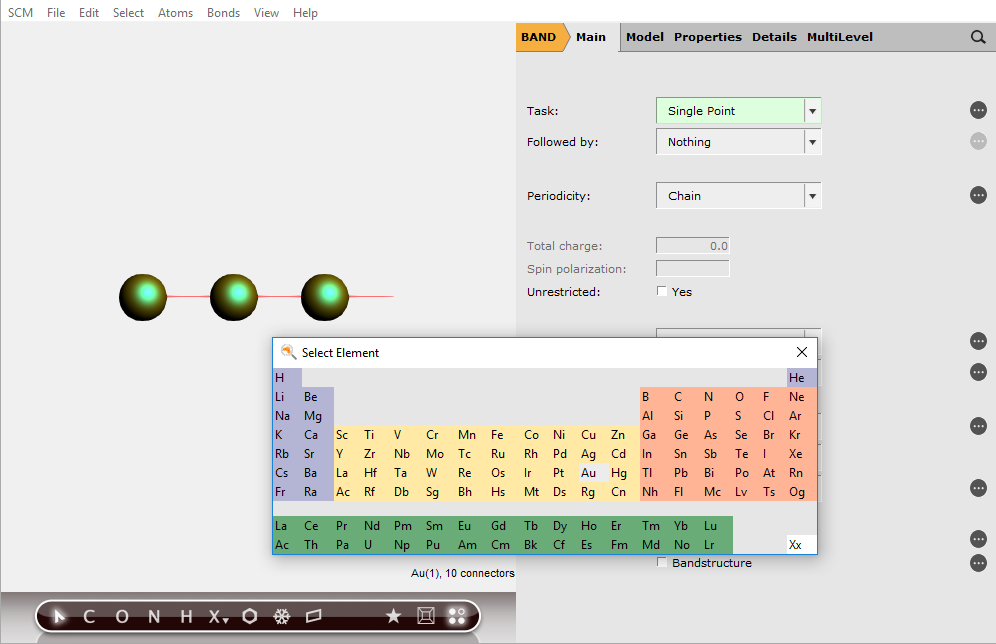Viewport: 996px width, 644px height.
Task: Click the star tool in the bottom toolbar
Action: (393, 616)
